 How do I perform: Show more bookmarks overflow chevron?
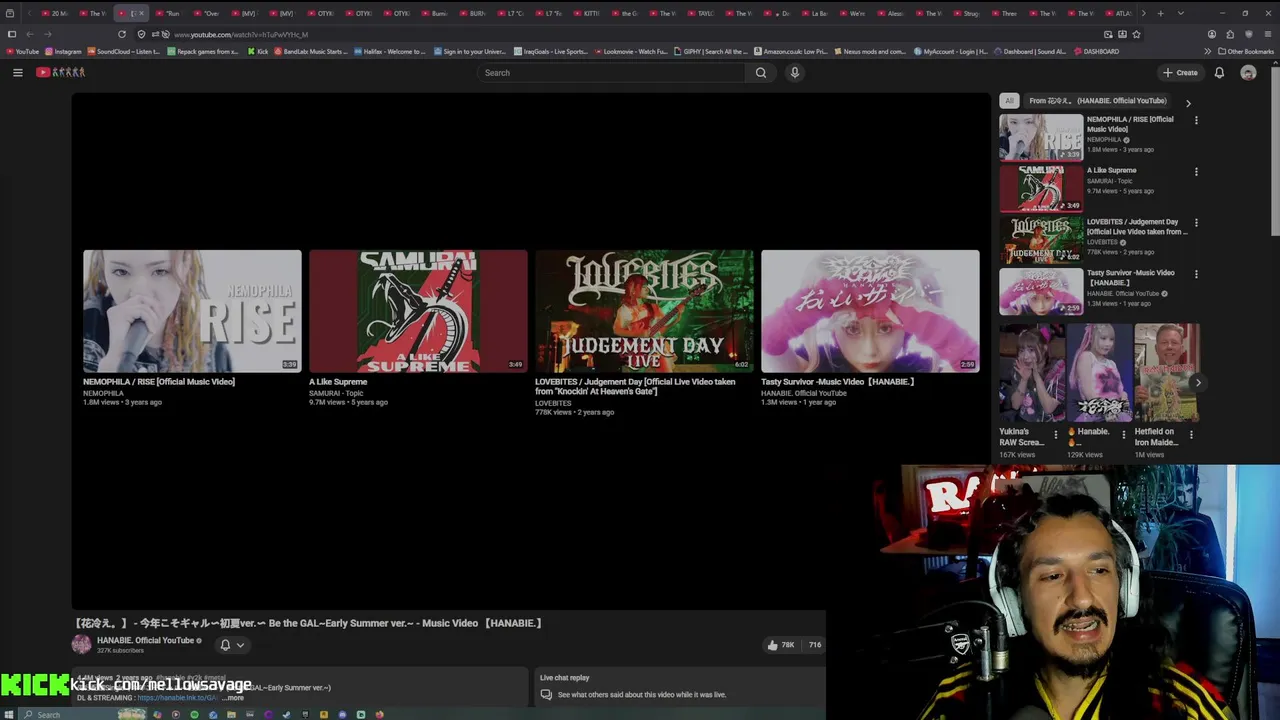click(x=1207, y=51)
